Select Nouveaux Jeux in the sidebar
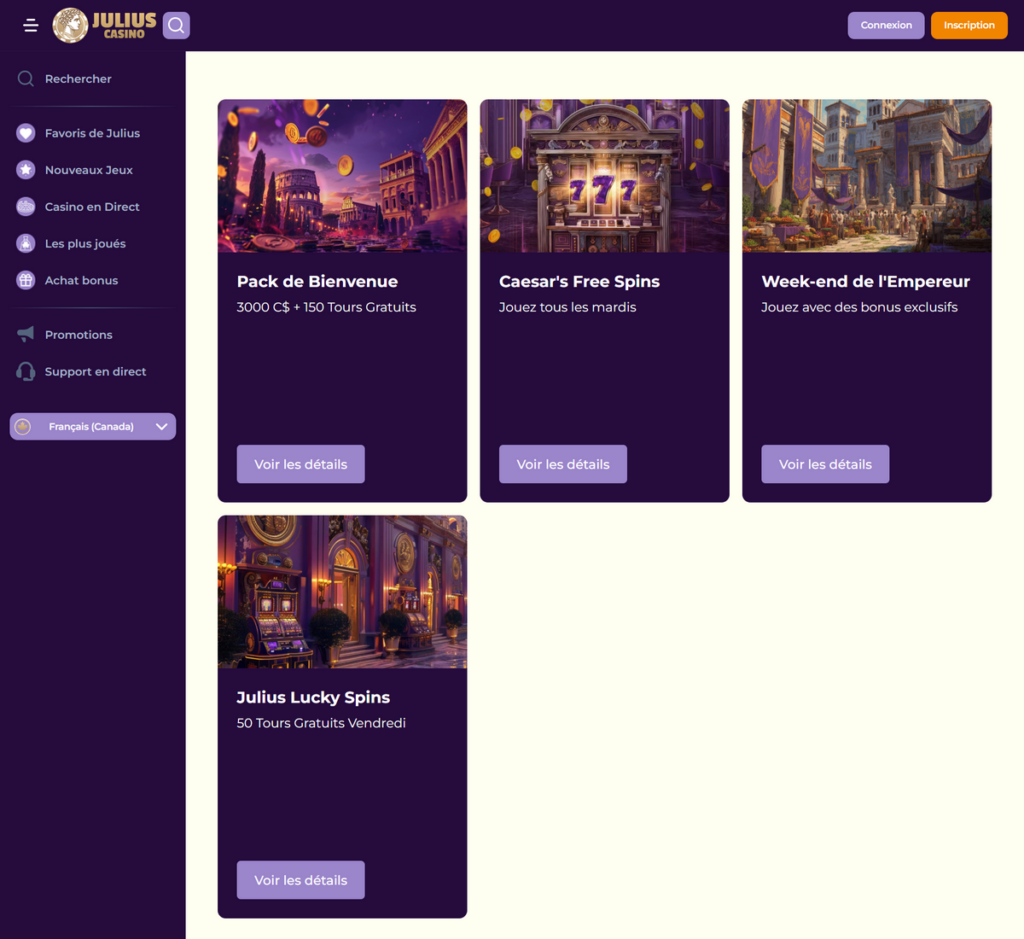The image size is (1024, 939). pos(88,170)
